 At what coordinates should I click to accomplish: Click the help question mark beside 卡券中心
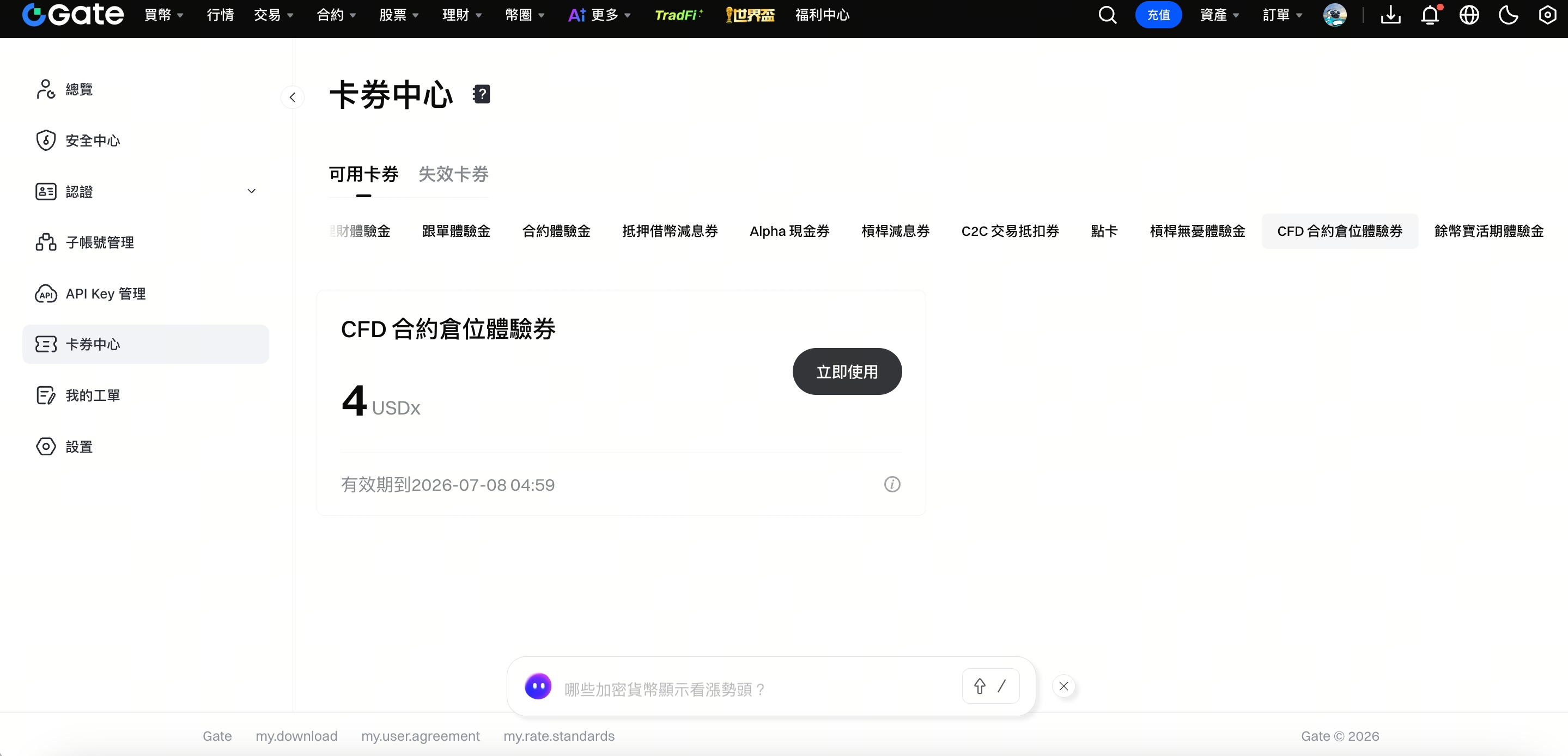481,94
